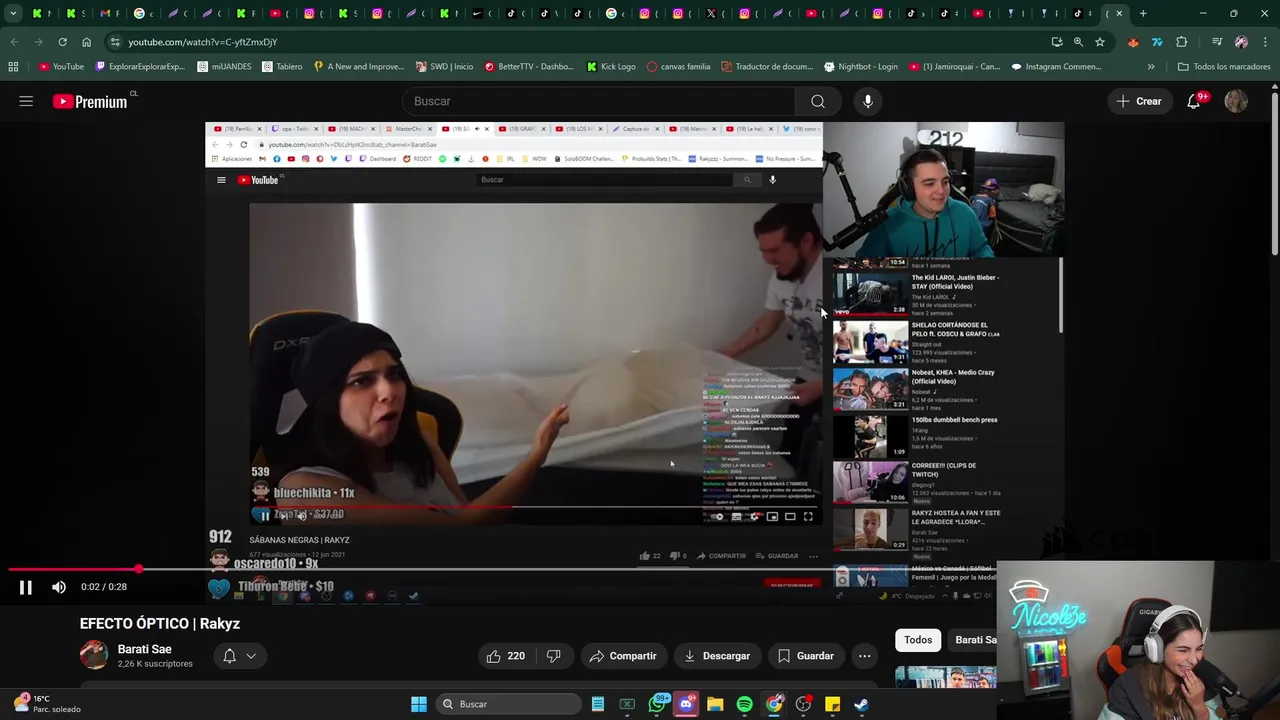This screenshot has width=1280, height=720.
Task: Pause the video playback
Action: click(26, 587)
